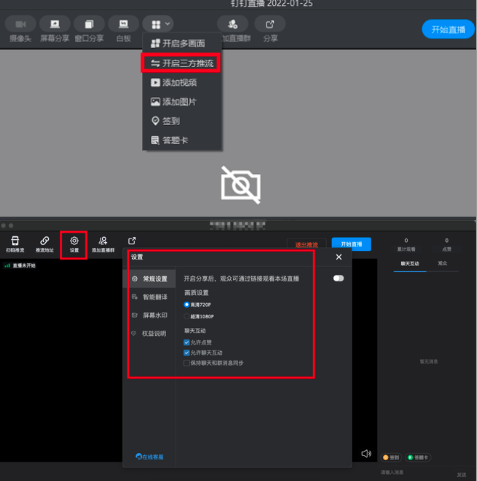Click the 发送 send button

click(461, 475)
